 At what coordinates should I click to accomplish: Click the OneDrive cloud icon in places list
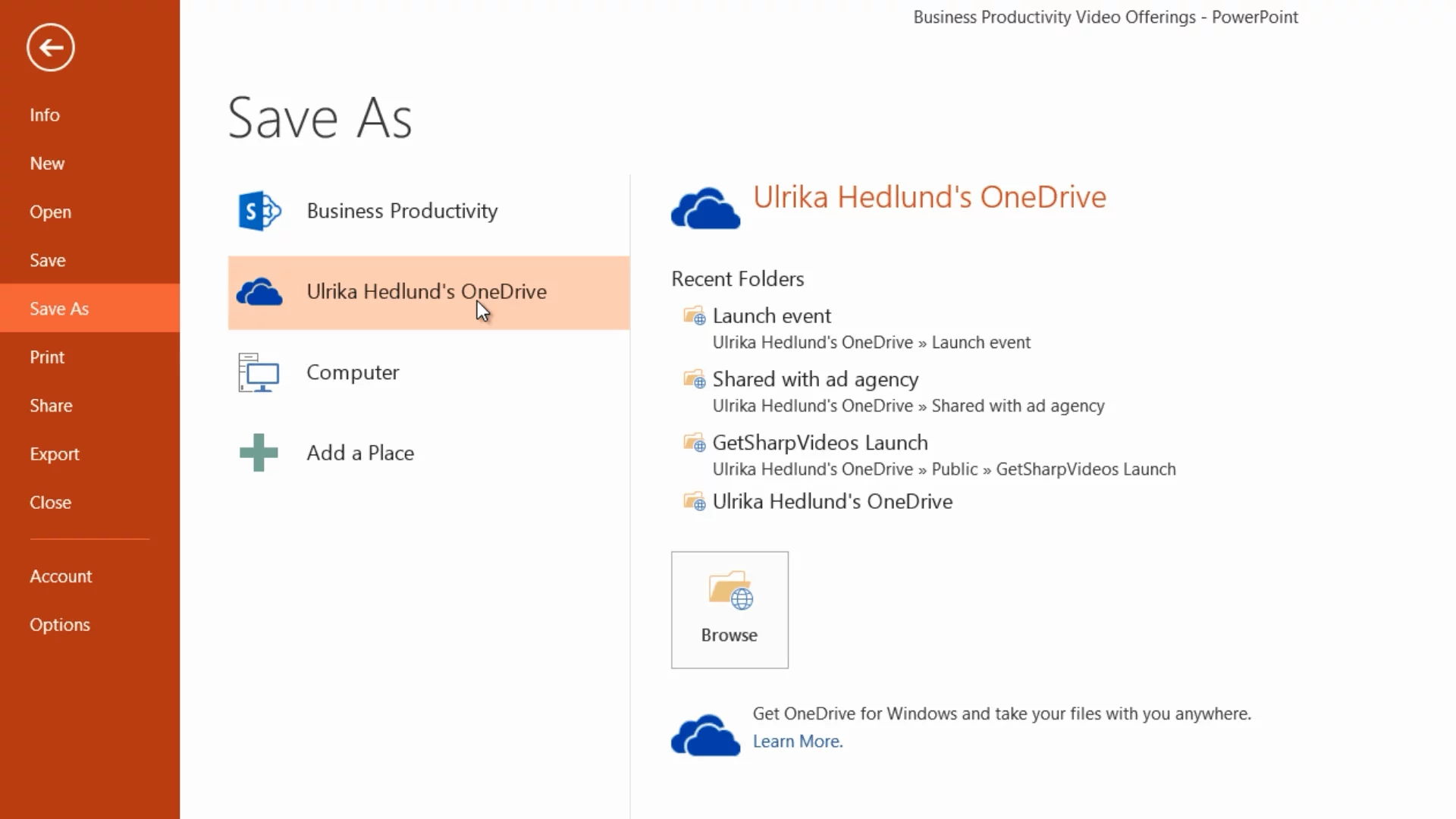pyautogui.click(x=259, y=292)
